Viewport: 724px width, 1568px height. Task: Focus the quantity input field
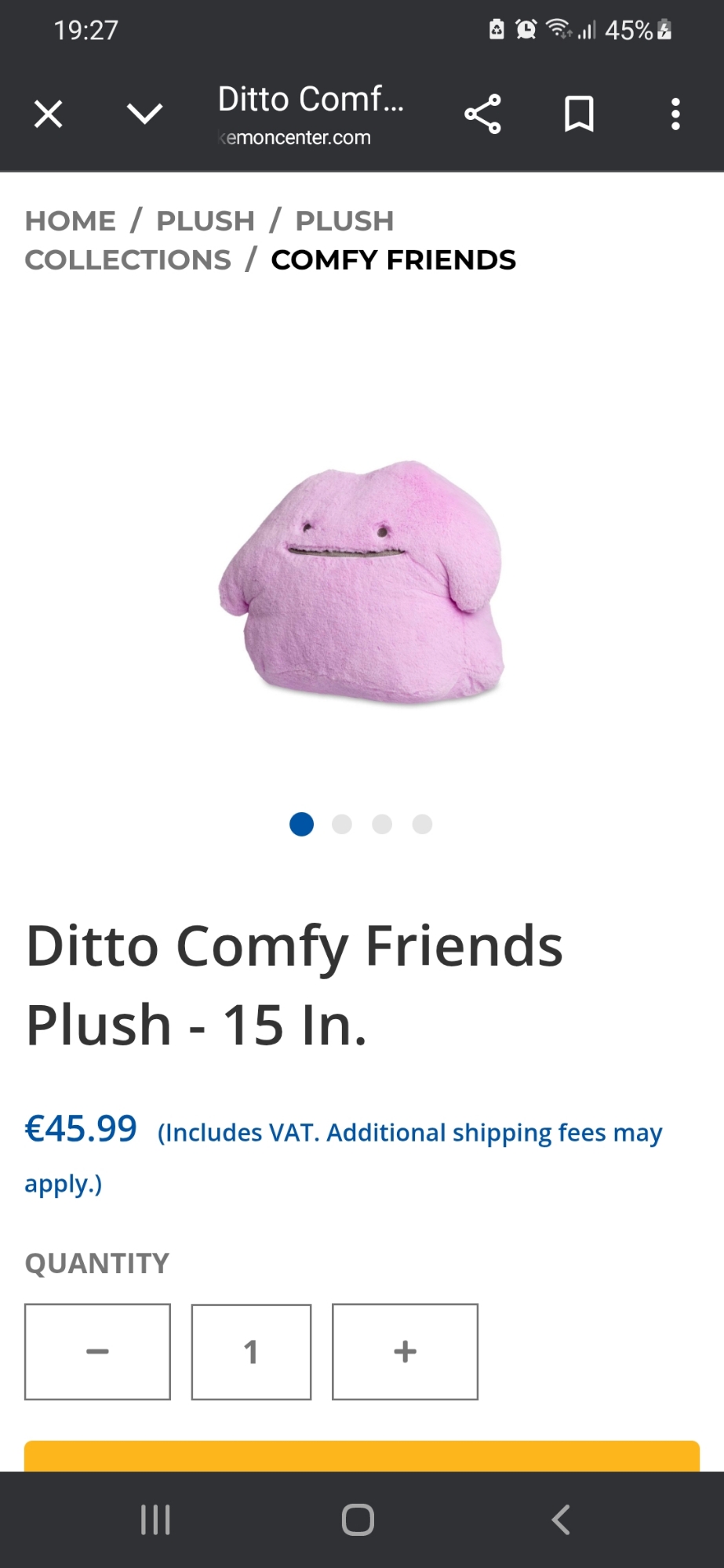[251, 1352]
